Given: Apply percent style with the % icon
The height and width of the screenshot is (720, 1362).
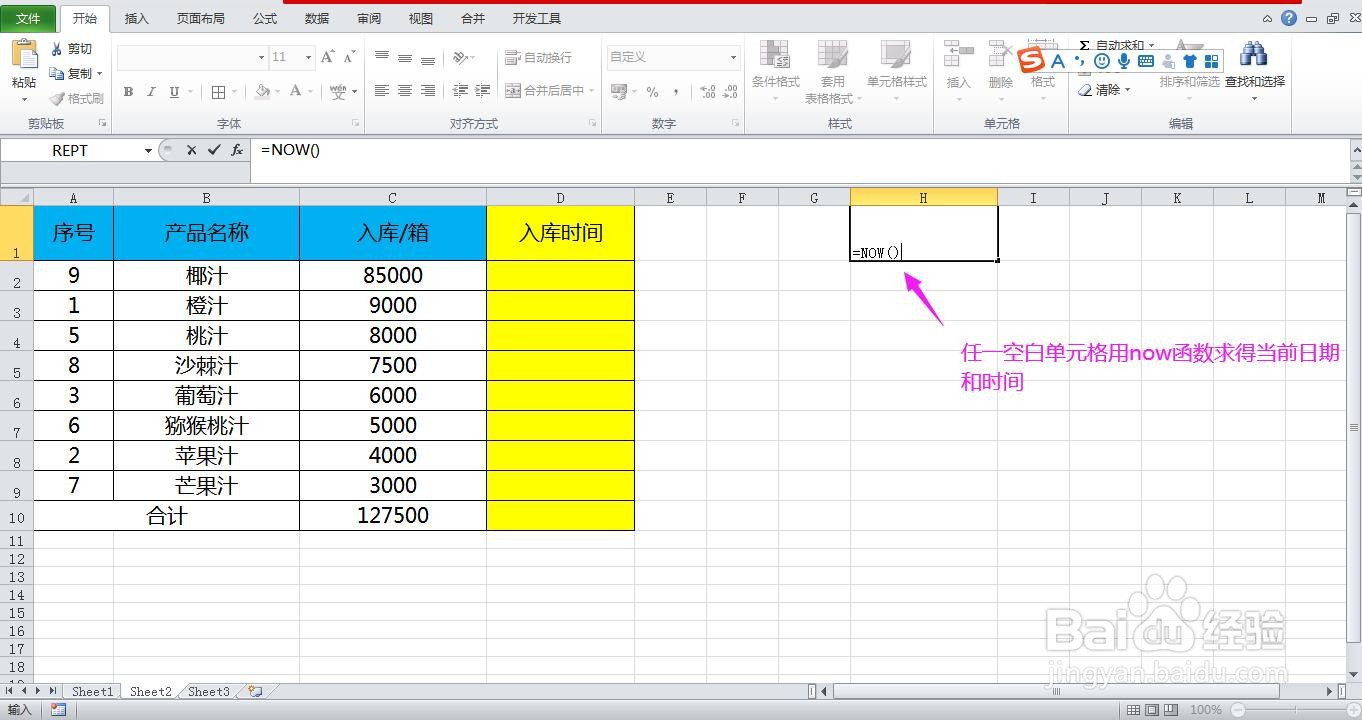Looking at the screenshot, I should 652,92.
